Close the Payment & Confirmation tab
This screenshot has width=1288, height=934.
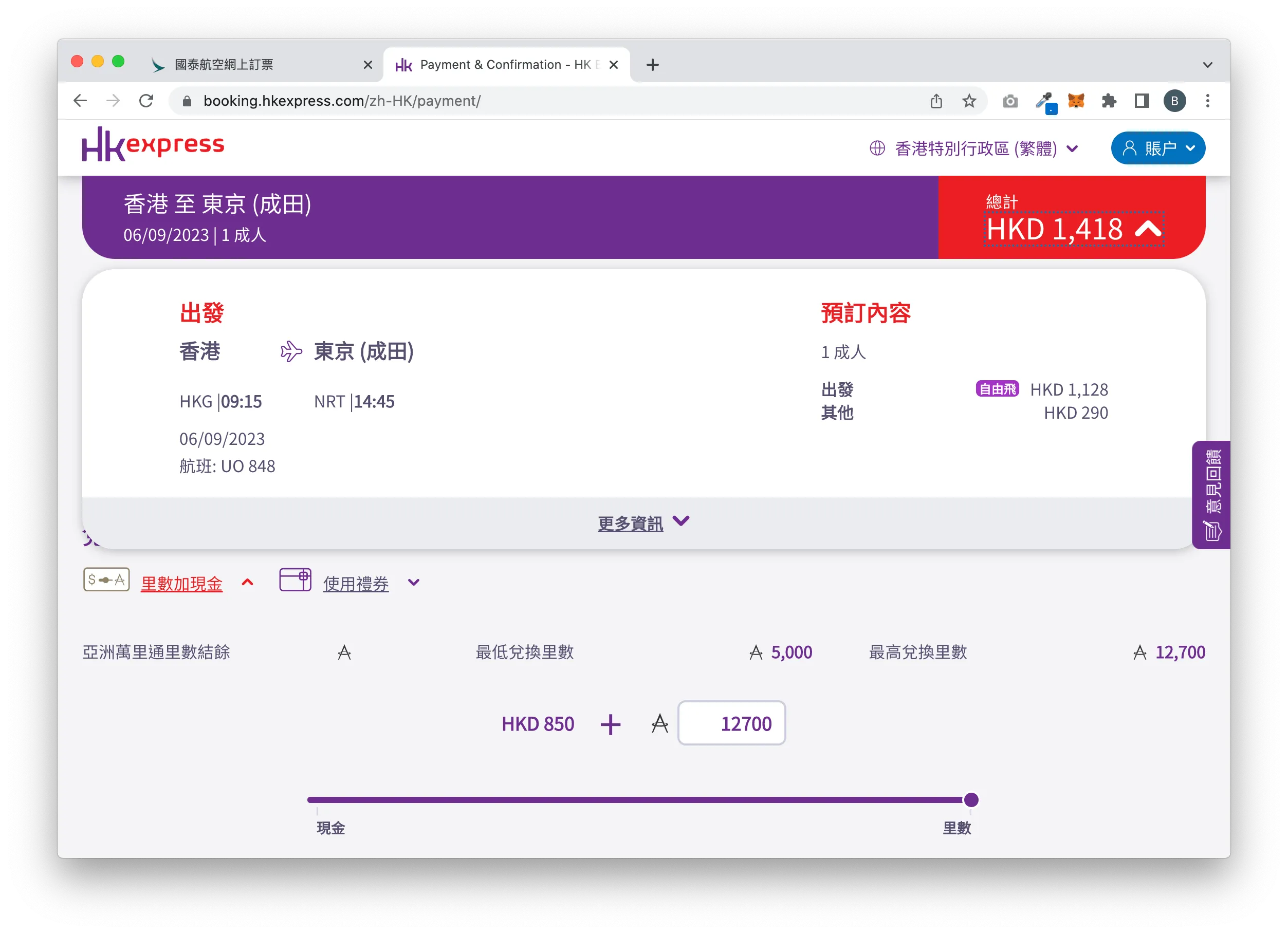coord(613,65)
